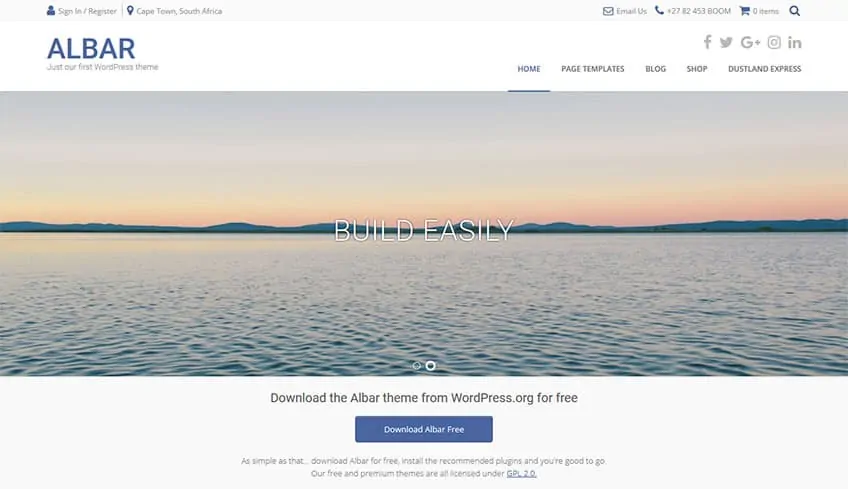Click the phone icon in top bar
The image size is (848, 489).
(659, 10)
